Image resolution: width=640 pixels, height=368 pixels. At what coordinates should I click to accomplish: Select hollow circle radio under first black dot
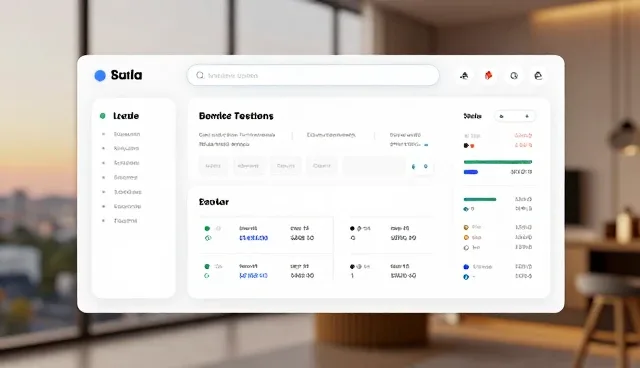[x=353, y=237]
